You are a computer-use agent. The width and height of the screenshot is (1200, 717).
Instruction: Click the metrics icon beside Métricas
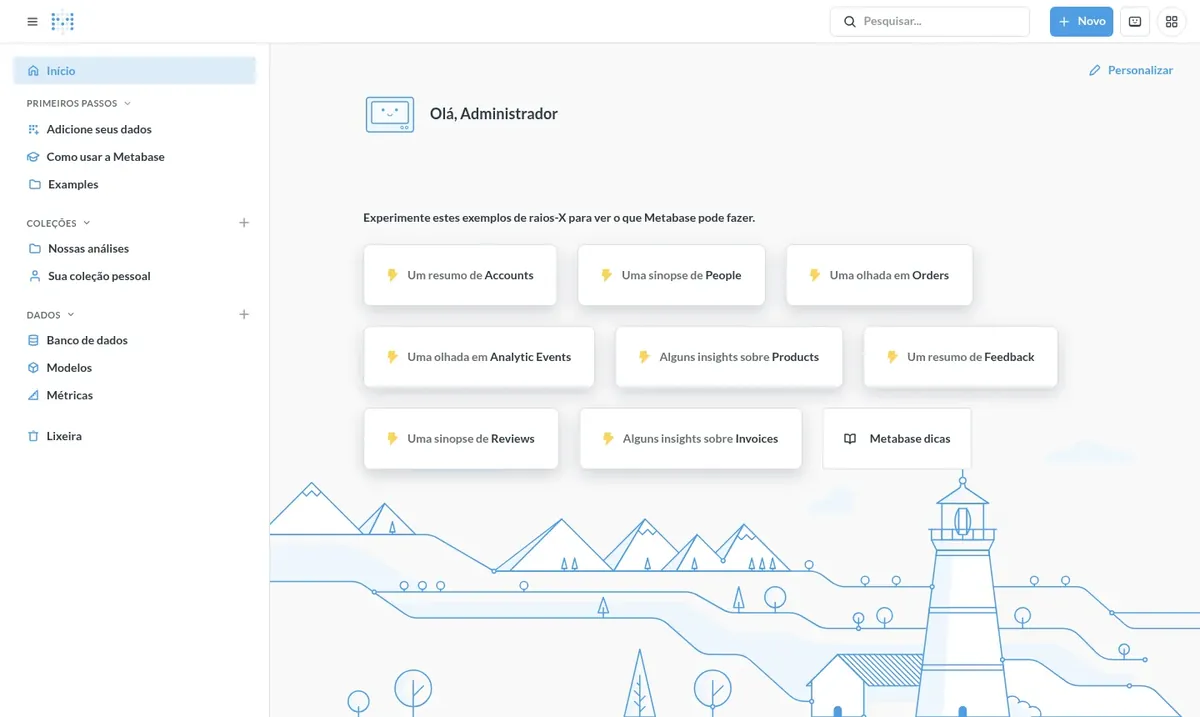tap(34, 395)
